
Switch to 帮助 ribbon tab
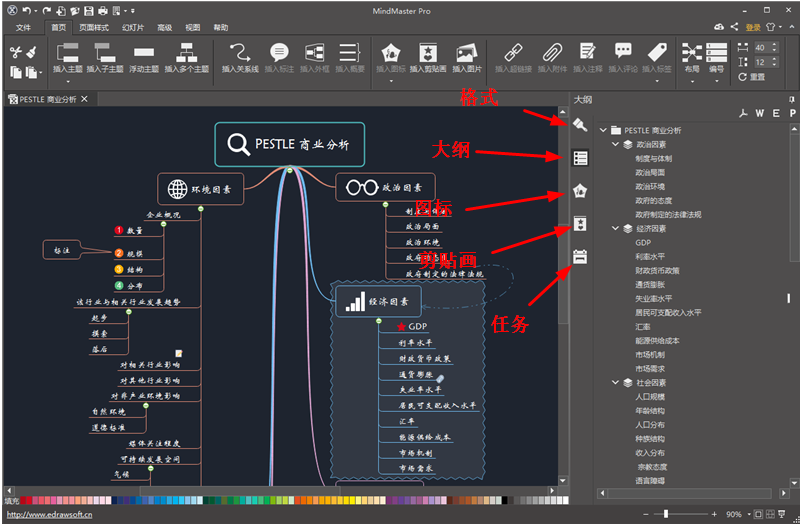[x=220, y=28]
